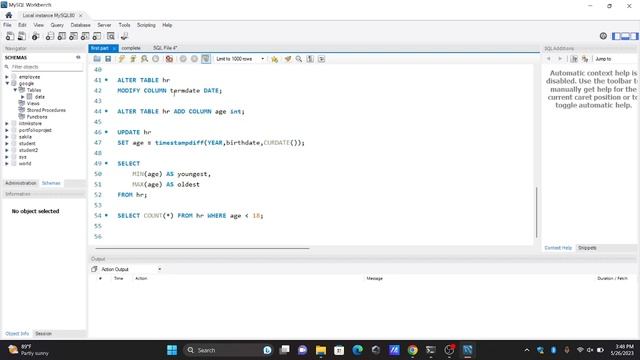Open an SQL script file from main toolbar
The height and width of the screenshot is (360, 640).
[22, 36]
